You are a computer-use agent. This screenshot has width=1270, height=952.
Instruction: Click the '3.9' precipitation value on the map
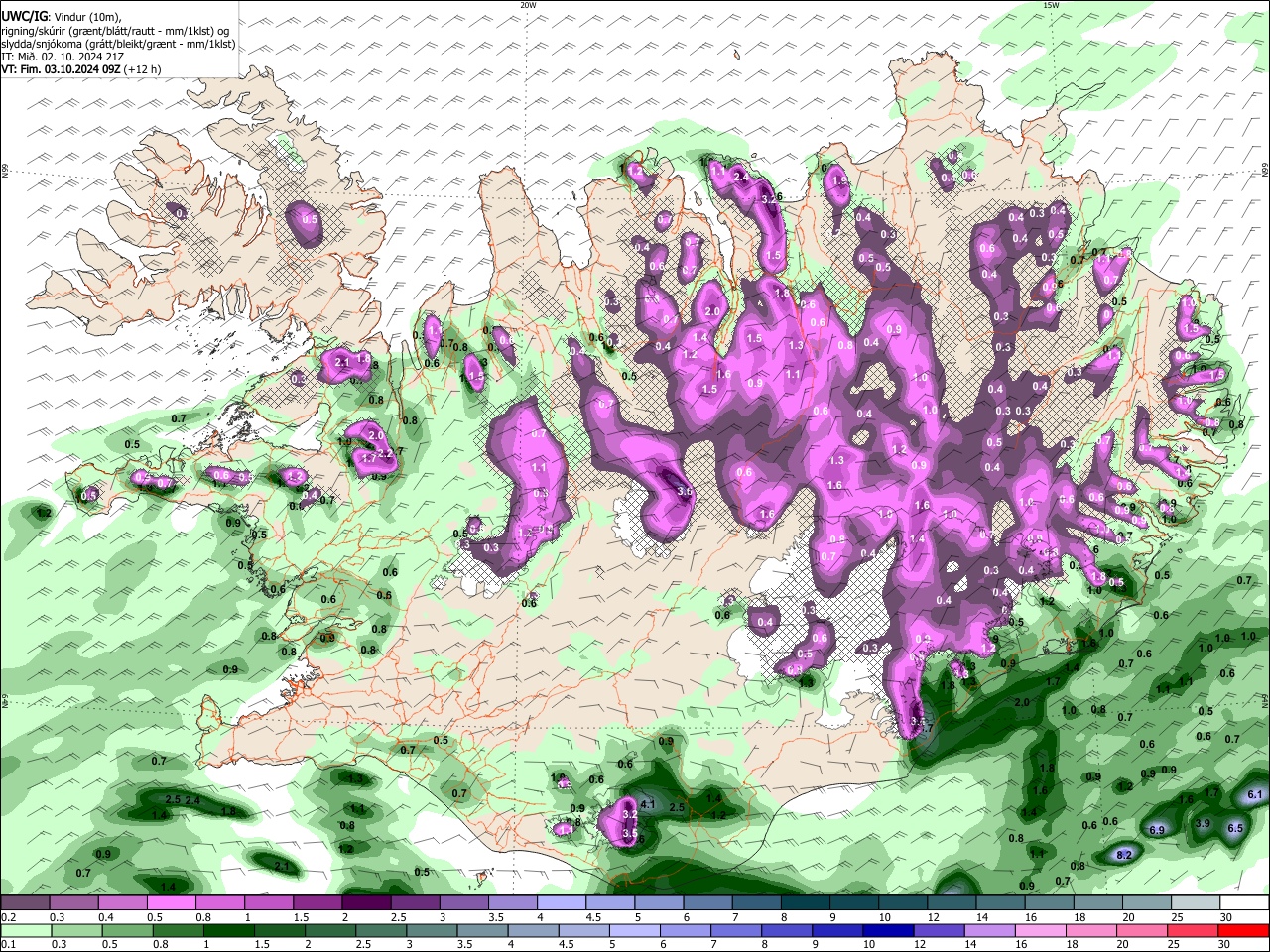[1204, 824]
